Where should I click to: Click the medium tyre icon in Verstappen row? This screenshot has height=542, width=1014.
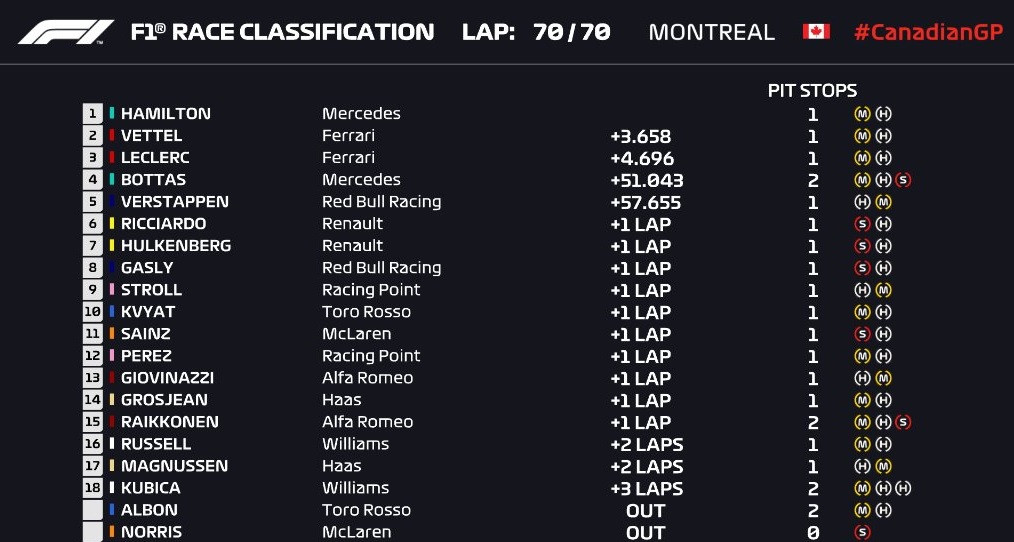(883, 202)
